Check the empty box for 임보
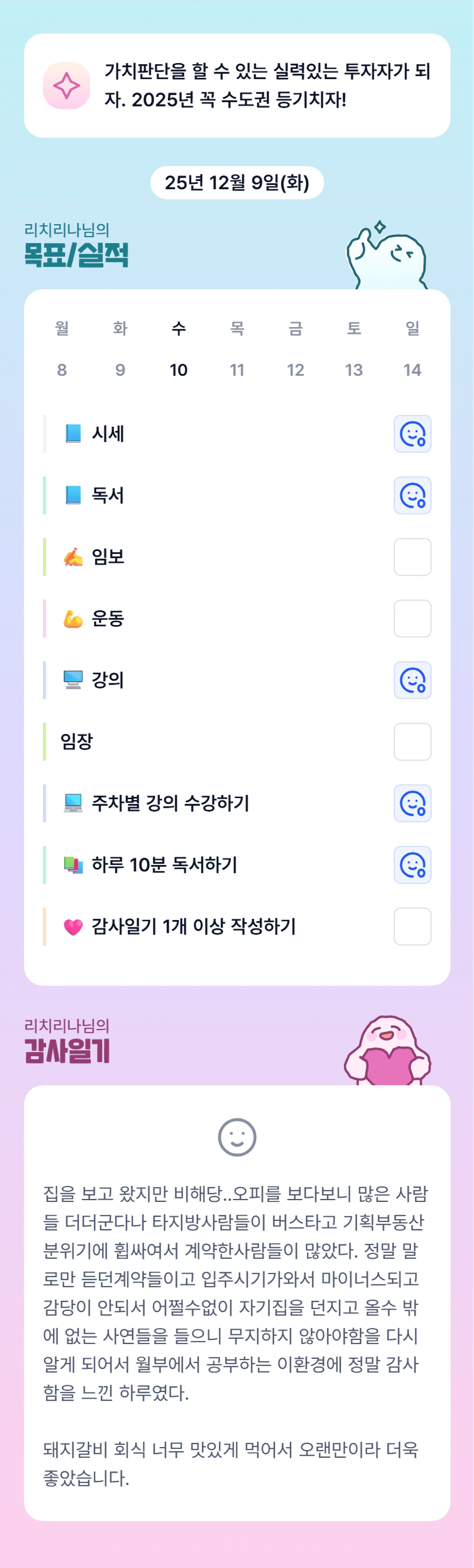This screenshot has height=1568, width=474. click(x=413, y=556)
